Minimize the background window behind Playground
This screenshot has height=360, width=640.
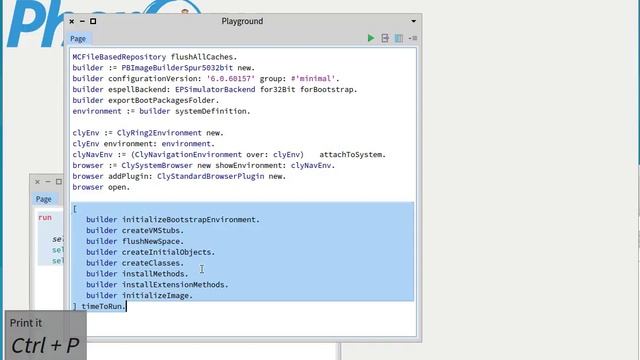click(48, 182)
